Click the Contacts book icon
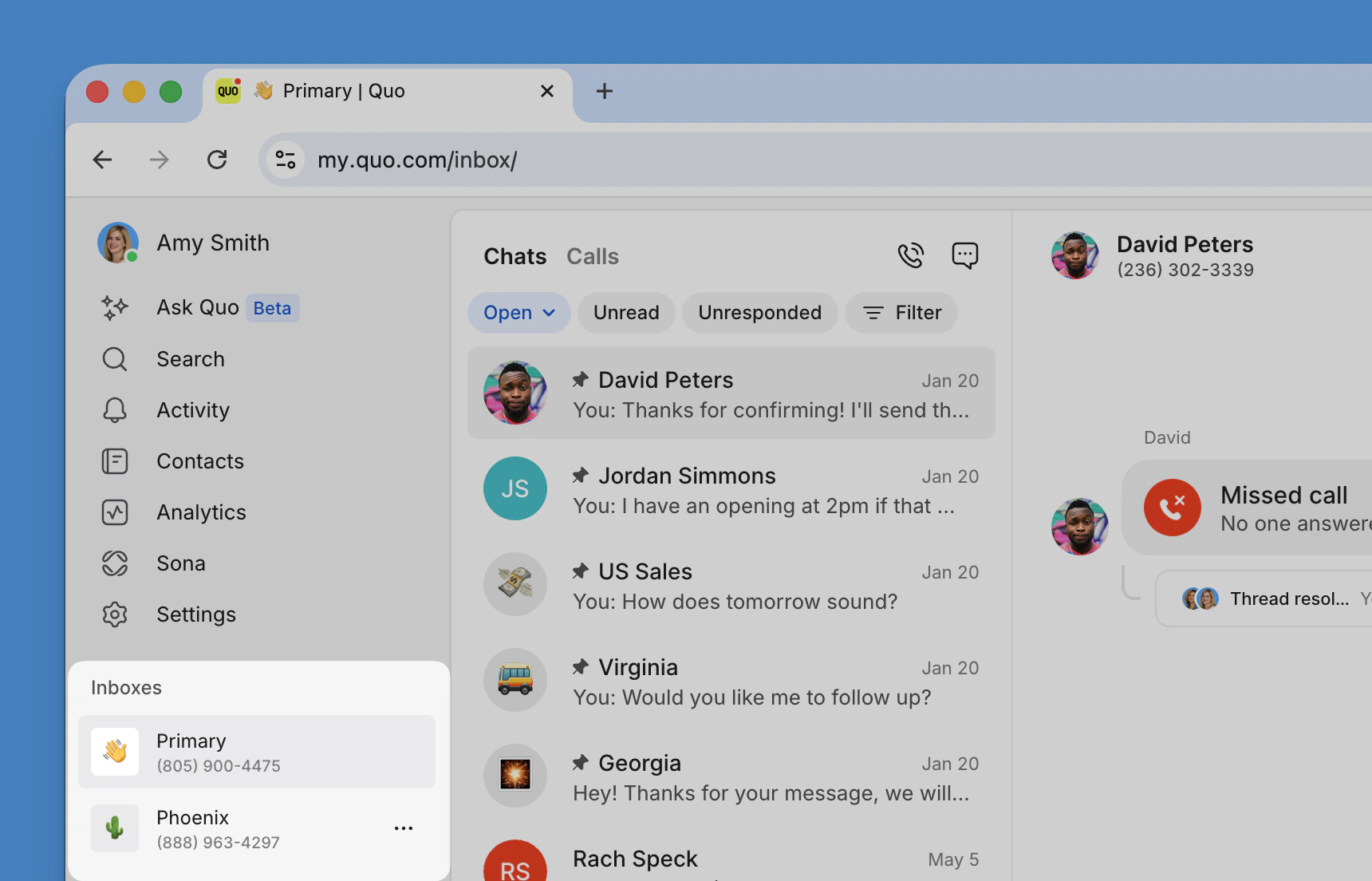Screen dimensions: 1372x881 [x=115, y=461]
